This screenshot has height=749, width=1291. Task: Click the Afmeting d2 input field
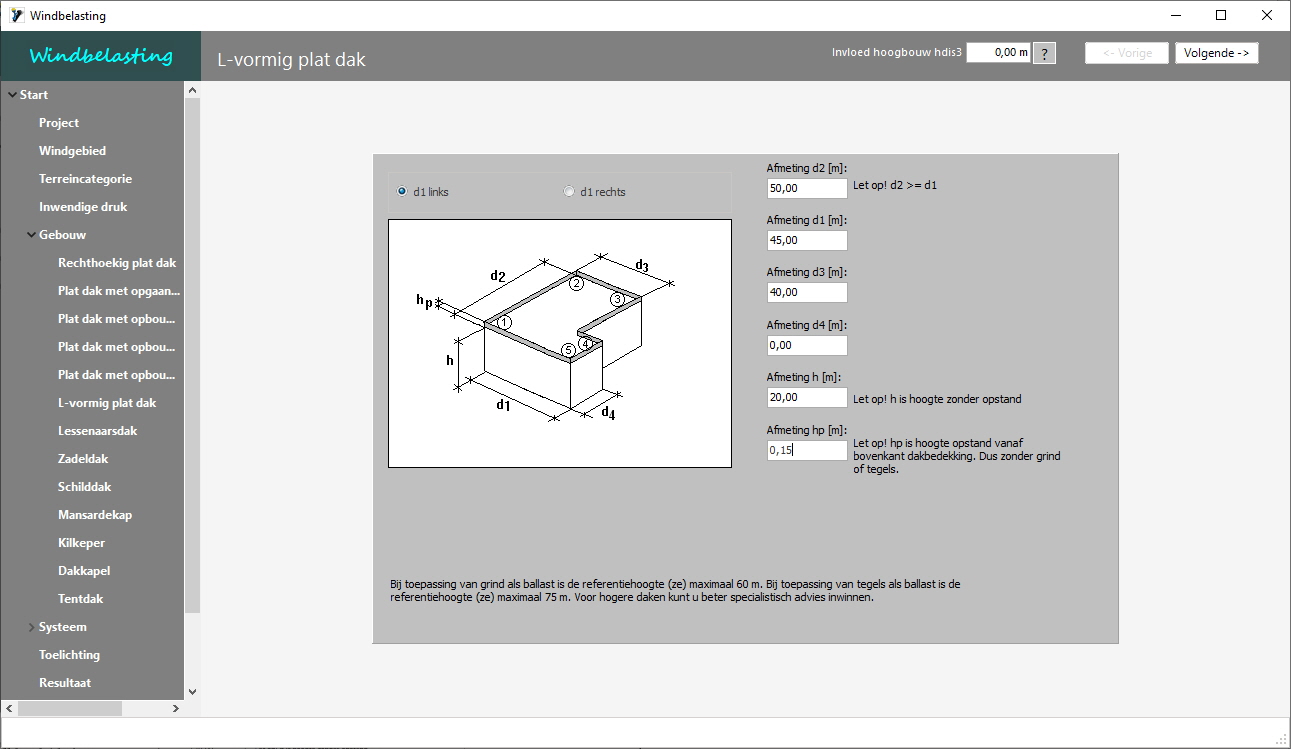807,188
